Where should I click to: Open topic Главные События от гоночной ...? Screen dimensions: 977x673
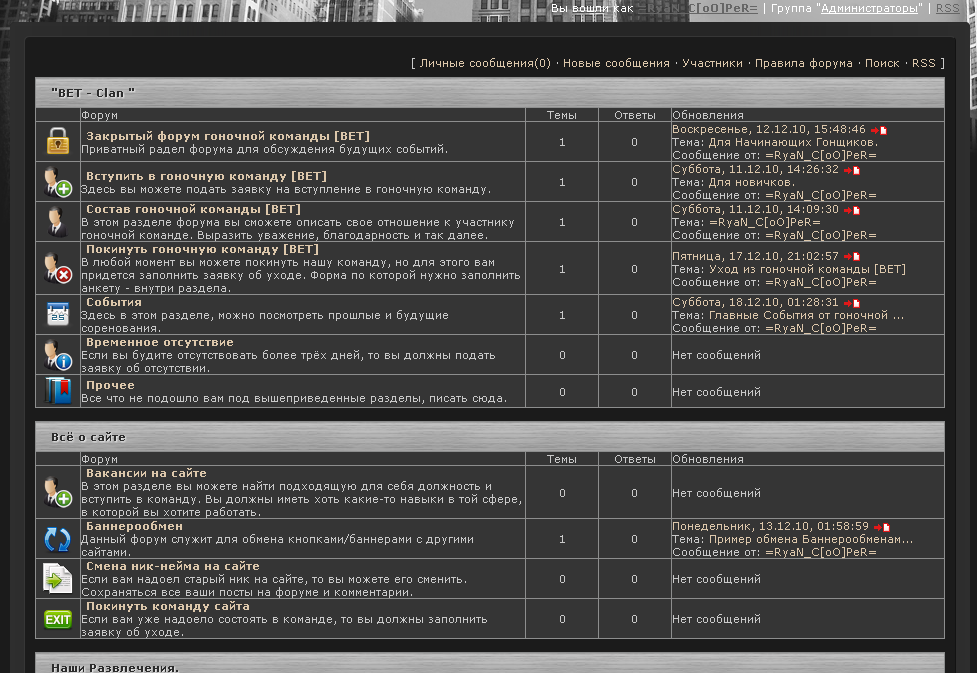pyautogui.click(x=806, y=315)
